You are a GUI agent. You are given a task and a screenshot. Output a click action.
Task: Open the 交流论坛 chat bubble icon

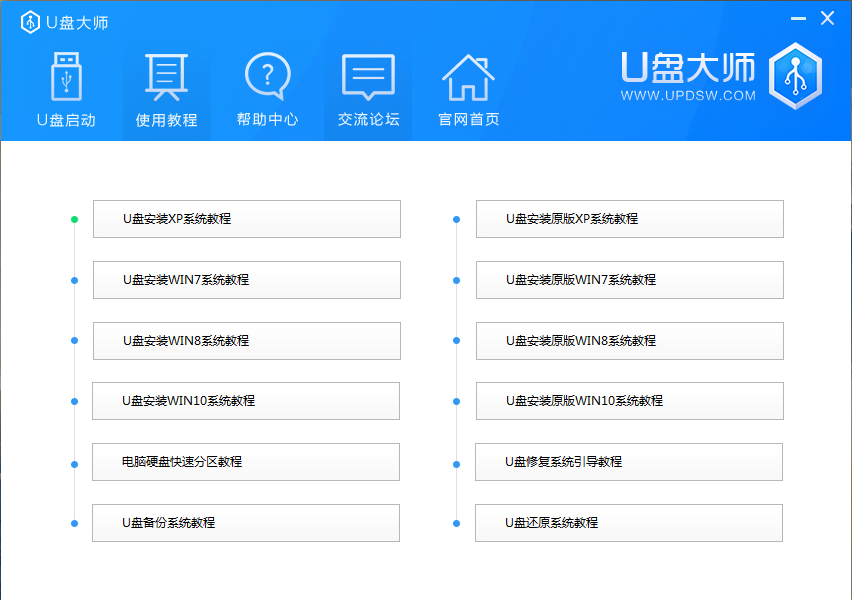click(366, 75)
